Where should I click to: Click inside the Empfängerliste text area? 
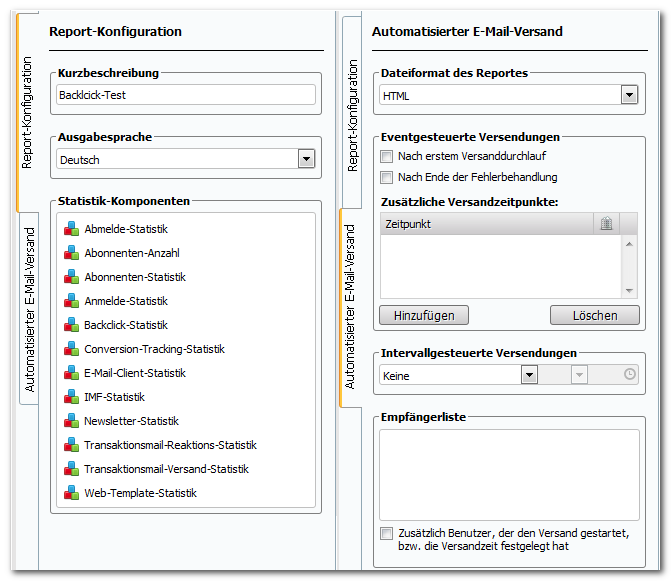509,475
